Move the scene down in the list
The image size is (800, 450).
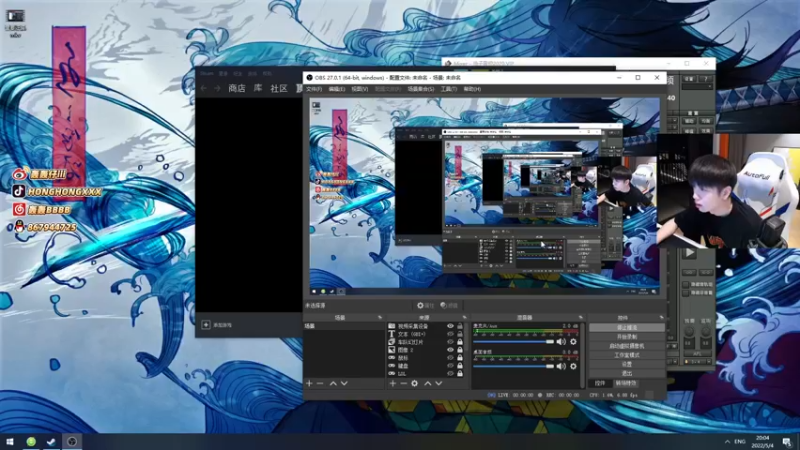(x=344, y=383)
